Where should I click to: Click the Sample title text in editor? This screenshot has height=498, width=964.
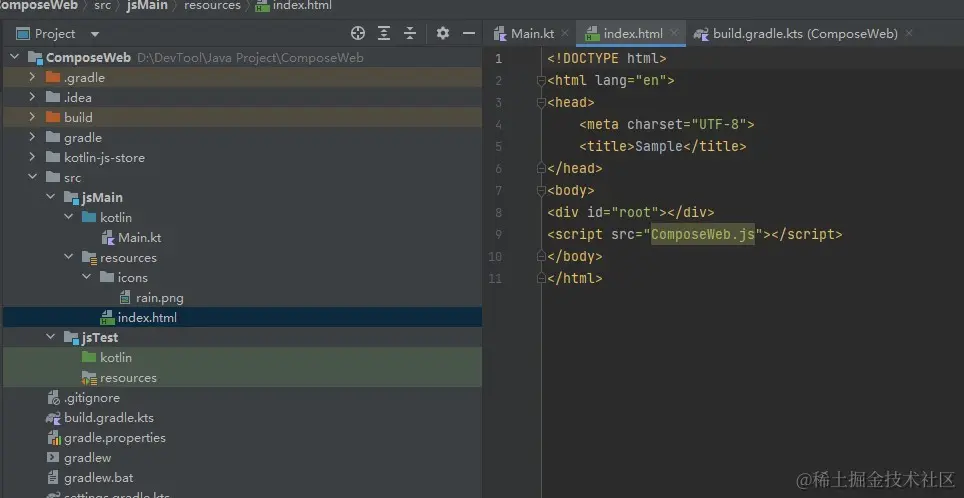pos(658,146)
